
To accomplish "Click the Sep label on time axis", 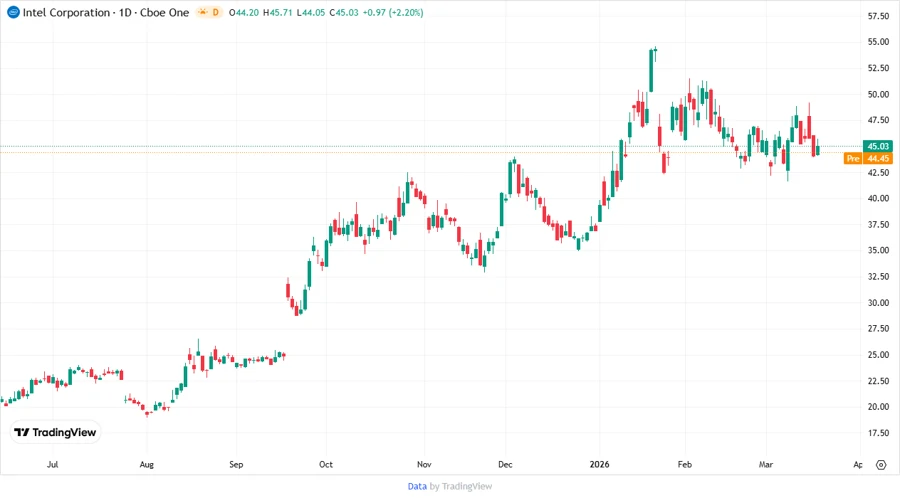I will 236,465.
